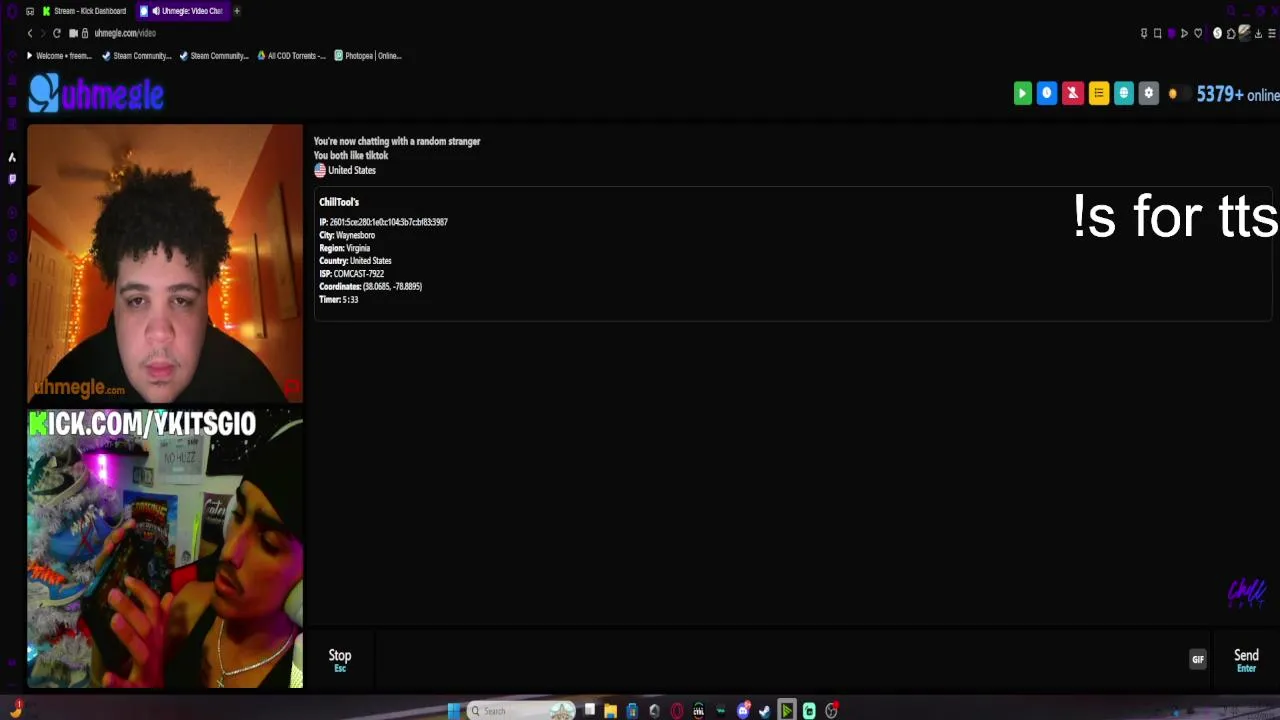Click the Coordinates value text
Image resolution: width=1280 pixels, height=720 pixels.
click(x=392, y=287)
